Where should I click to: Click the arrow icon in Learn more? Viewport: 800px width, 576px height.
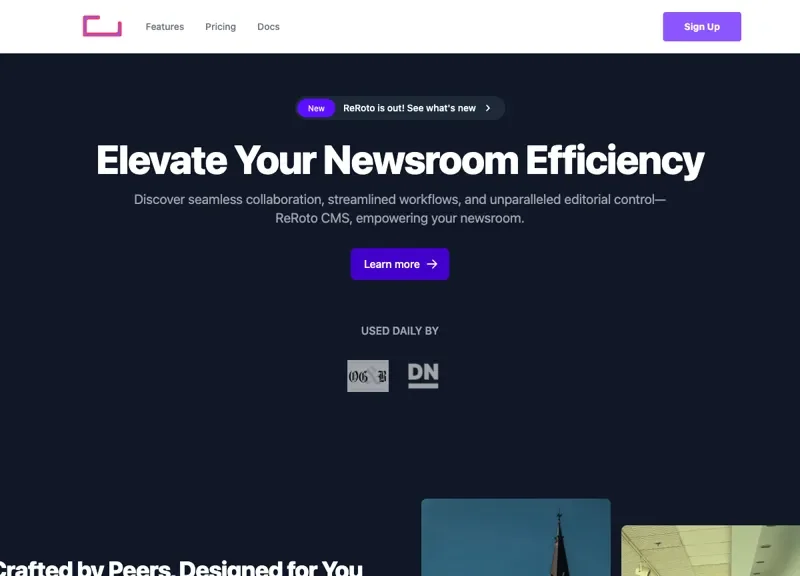[x=432, y=264]
